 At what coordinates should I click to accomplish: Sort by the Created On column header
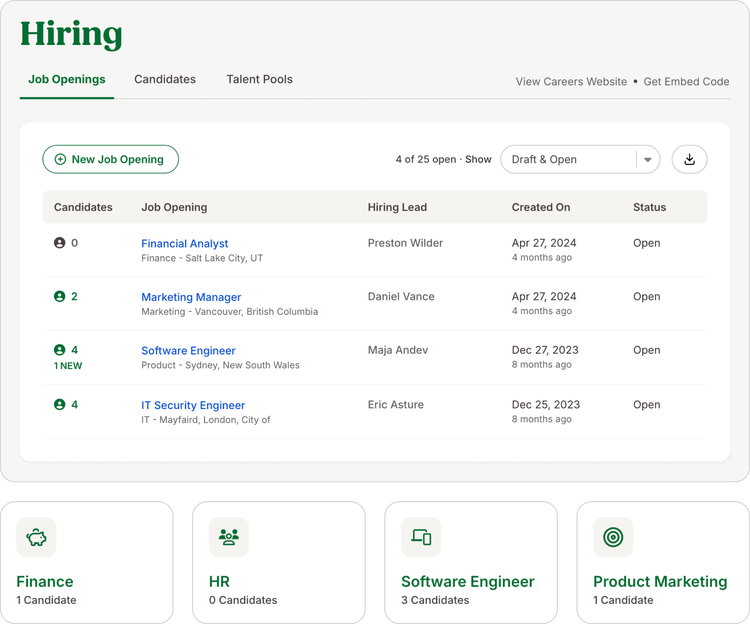point(541,207)
